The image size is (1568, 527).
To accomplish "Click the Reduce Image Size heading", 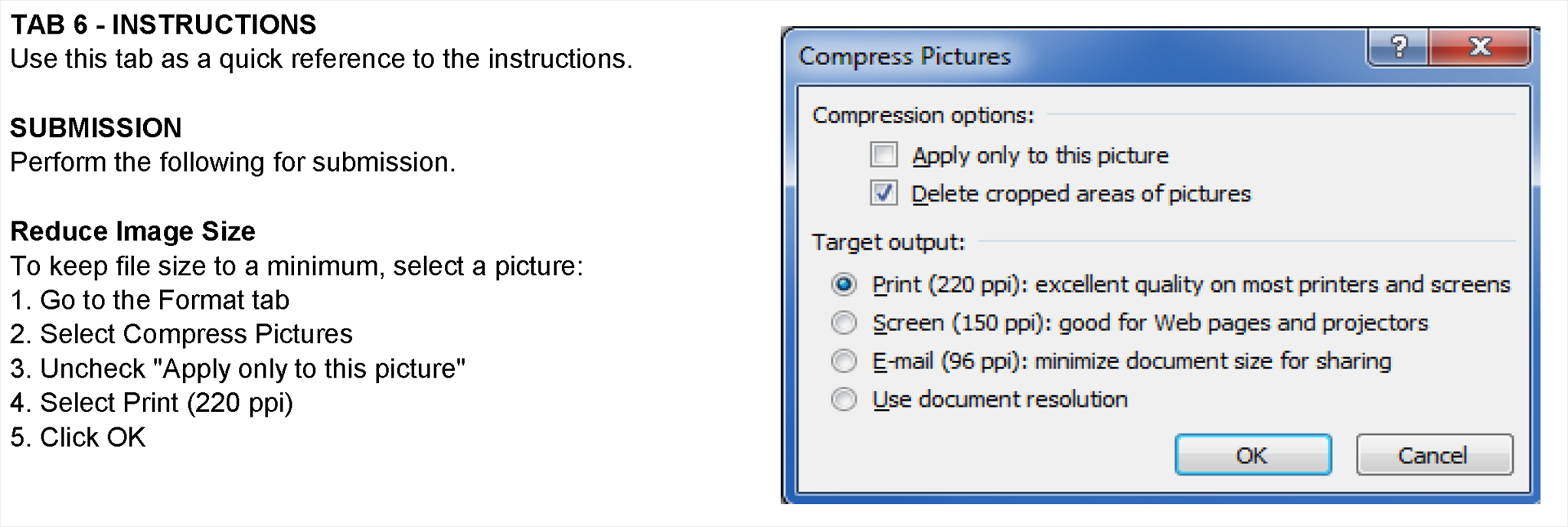I will pos(132,231).
